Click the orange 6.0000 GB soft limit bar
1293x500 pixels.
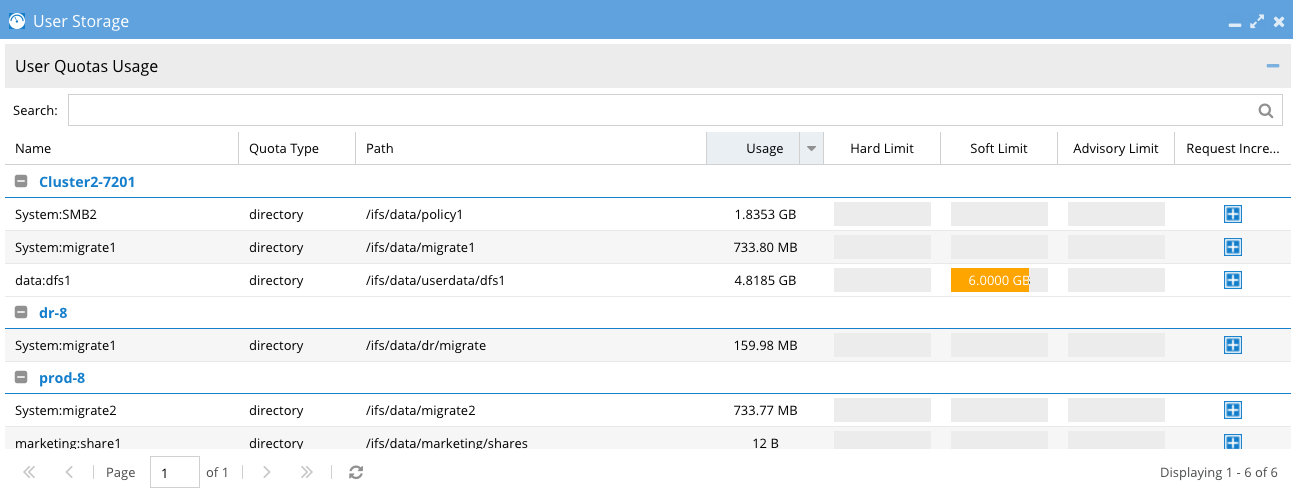click(990, 280)
